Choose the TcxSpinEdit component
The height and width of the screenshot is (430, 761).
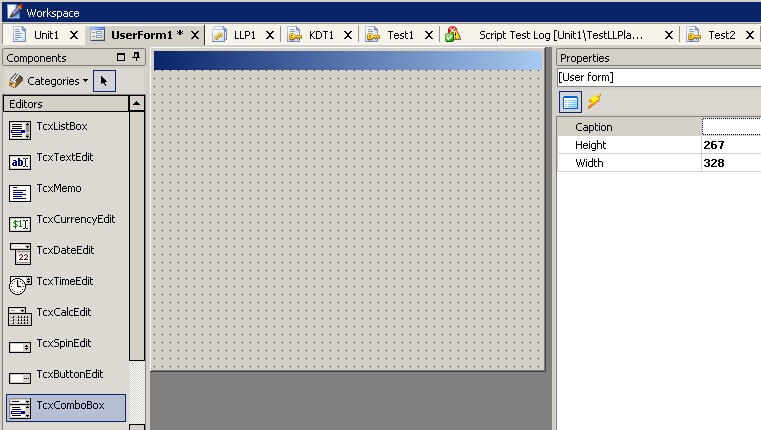tap(65, 345)
